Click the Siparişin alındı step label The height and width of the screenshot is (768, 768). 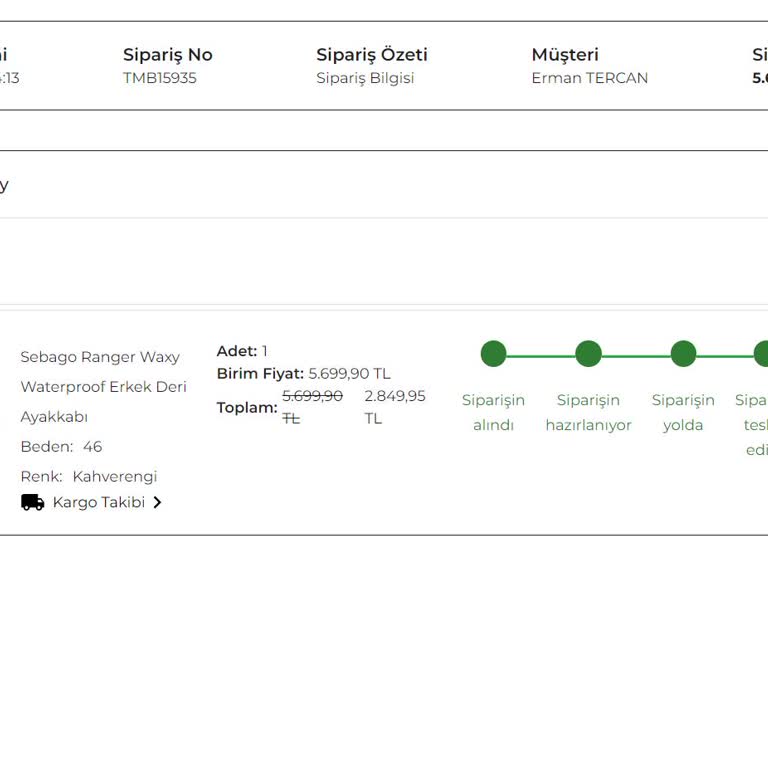click(493, 412)
